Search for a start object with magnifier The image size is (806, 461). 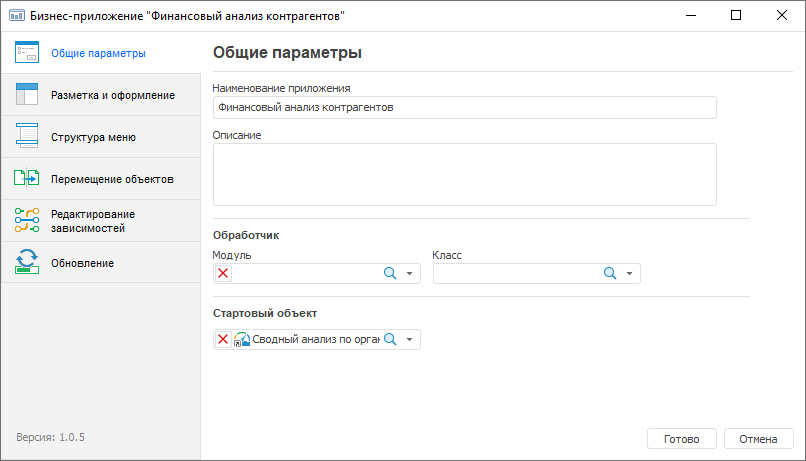pyautogui.click(x=390, y=340)
